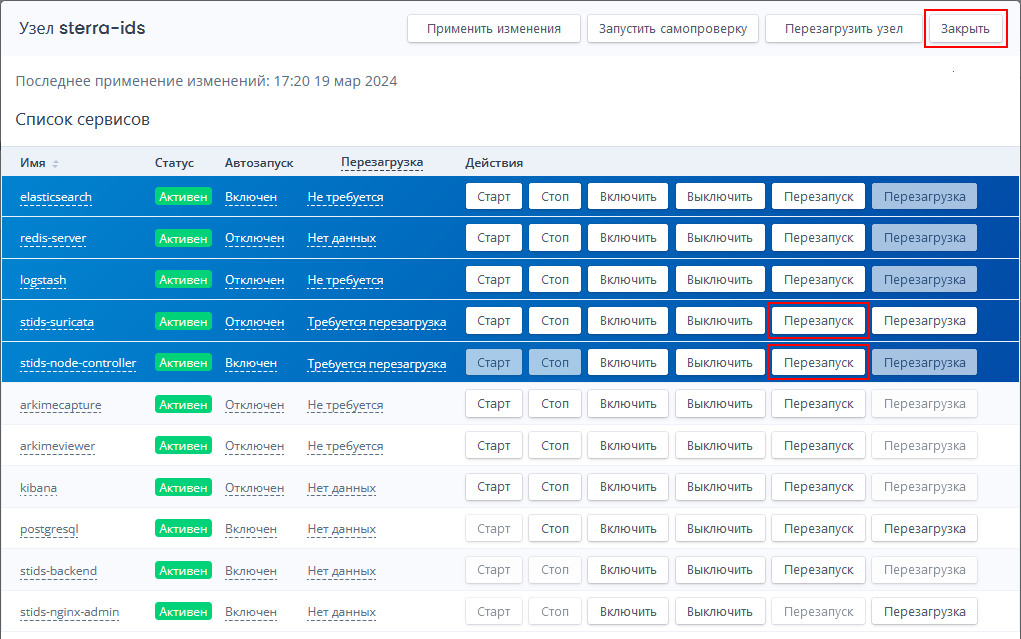Image resolution: width=1021 pixels, height=639 pixels.
Task: Click Перезапуск for elasticsearch
Action: click(x=818, y=197)
